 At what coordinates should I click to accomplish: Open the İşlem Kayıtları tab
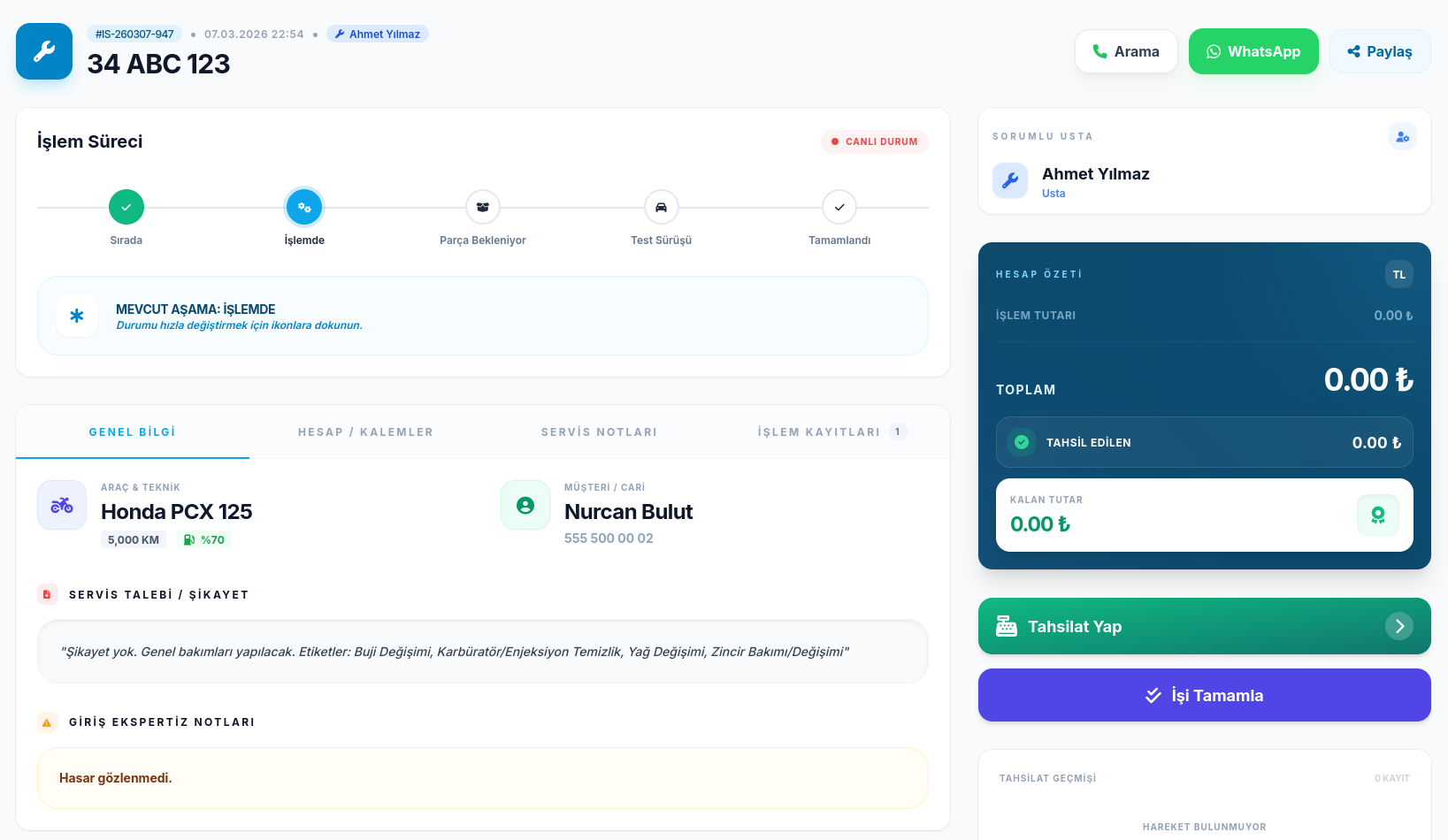pyautogui.click(x=819, y=432)
